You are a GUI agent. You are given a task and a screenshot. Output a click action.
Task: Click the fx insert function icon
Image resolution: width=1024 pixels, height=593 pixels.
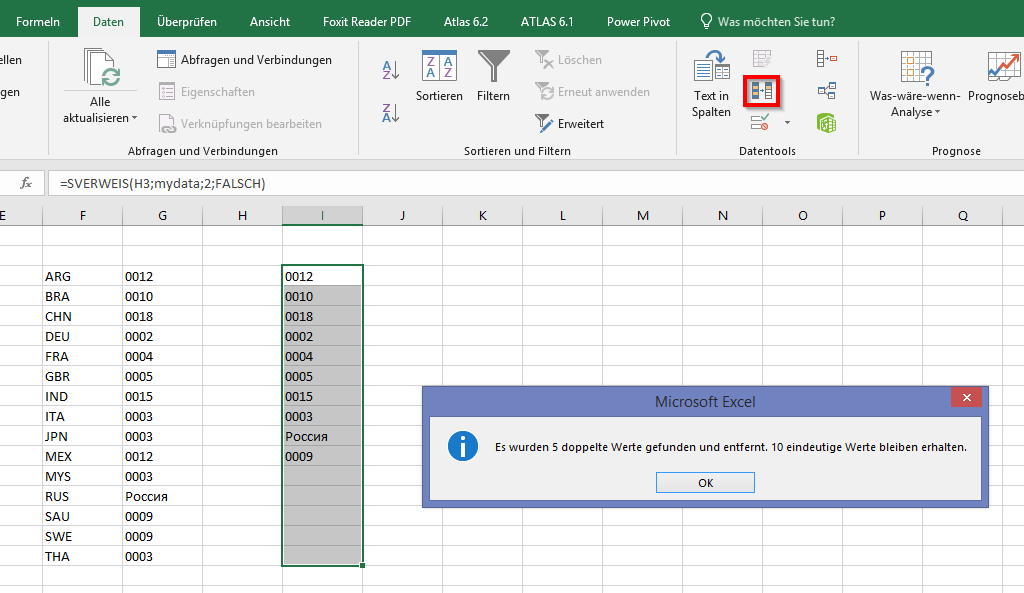tap(27, 184)
